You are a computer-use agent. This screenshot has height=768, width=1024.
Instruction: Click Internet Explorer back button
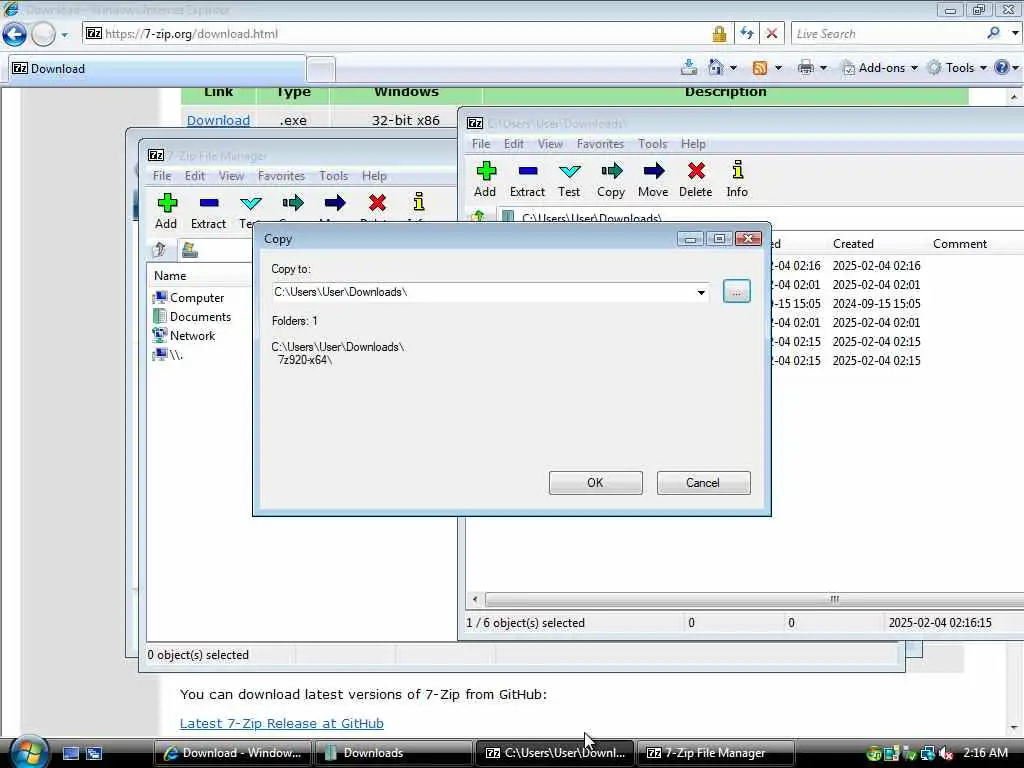click(14, 34)
